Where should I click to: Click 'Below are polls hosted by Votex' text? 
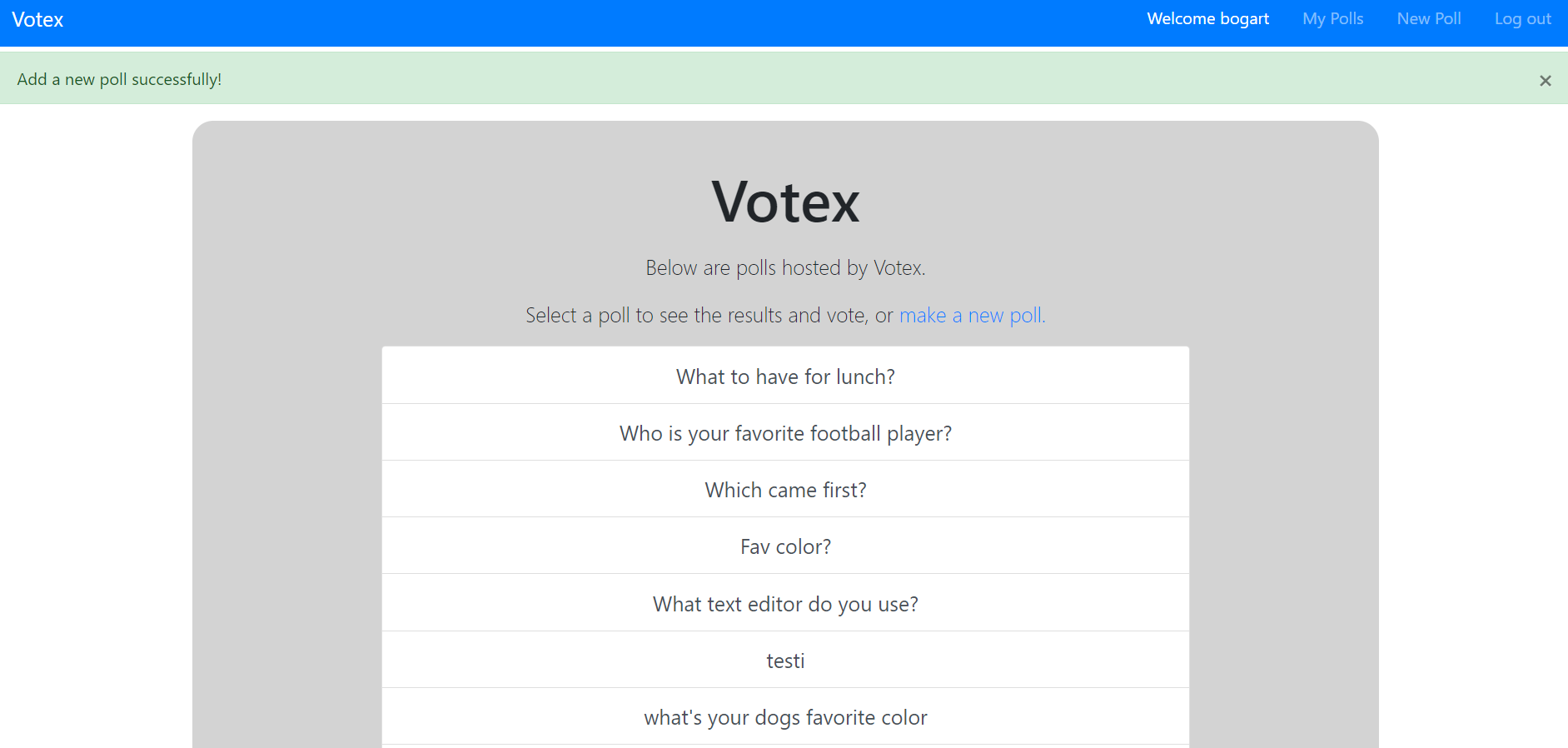coord(785,268)
